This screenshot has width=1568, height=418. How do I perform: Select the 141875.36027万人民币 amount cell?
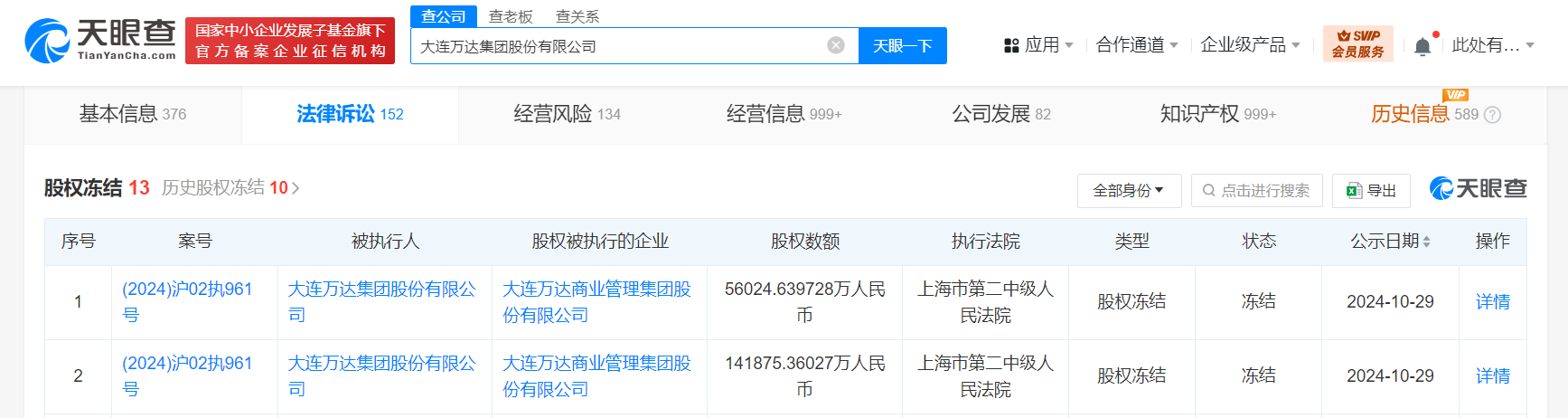coord(804,376)
